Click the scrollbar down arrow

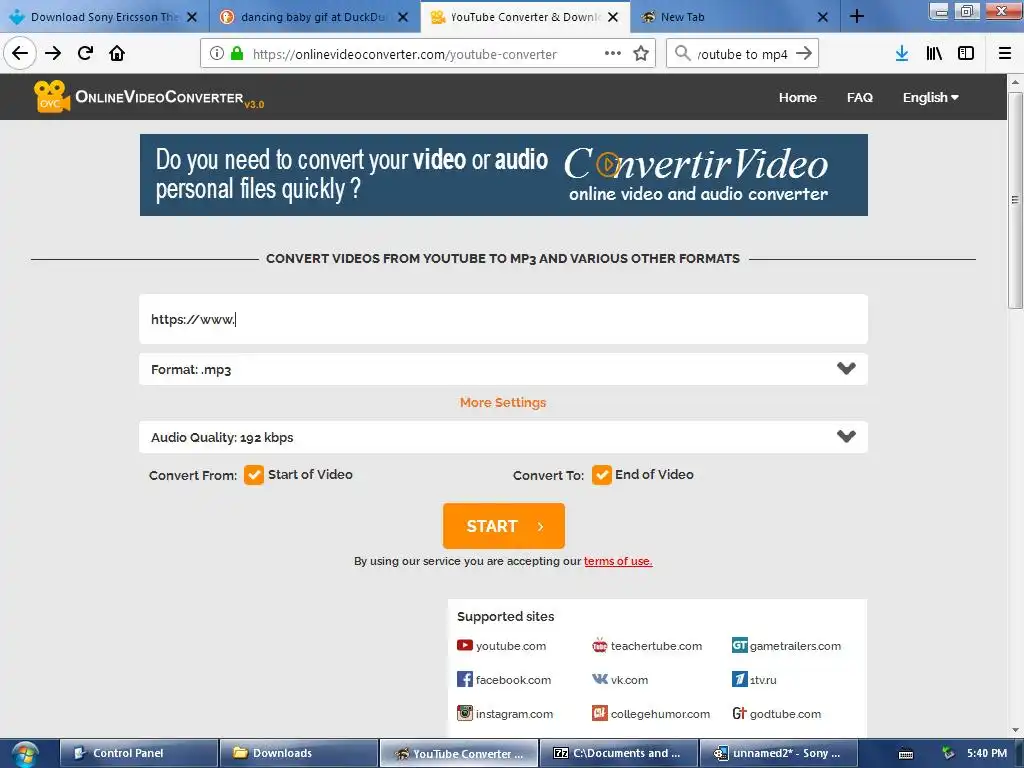pos(1015,730)
